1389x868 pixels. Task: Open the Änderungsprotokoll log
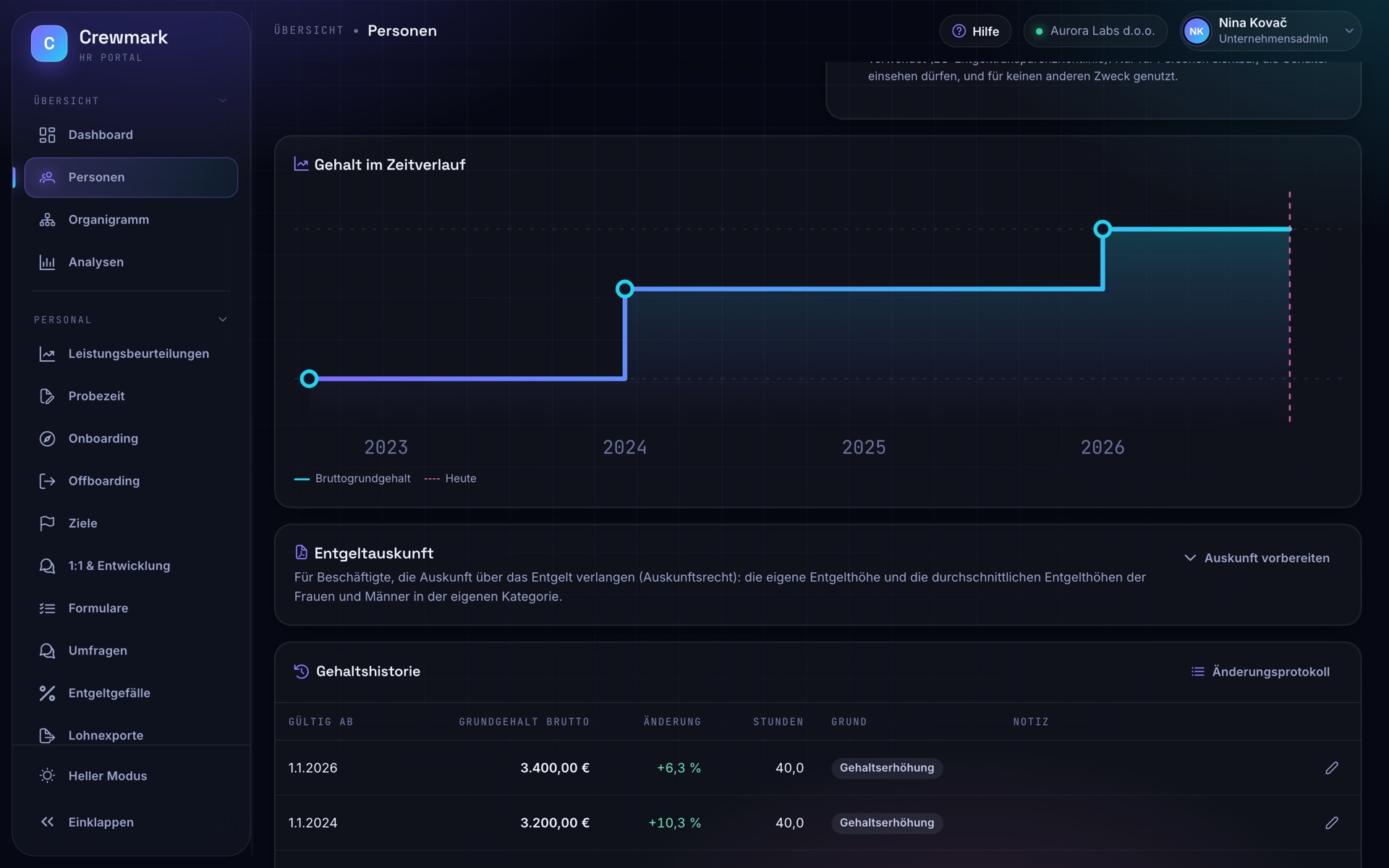1260,672
